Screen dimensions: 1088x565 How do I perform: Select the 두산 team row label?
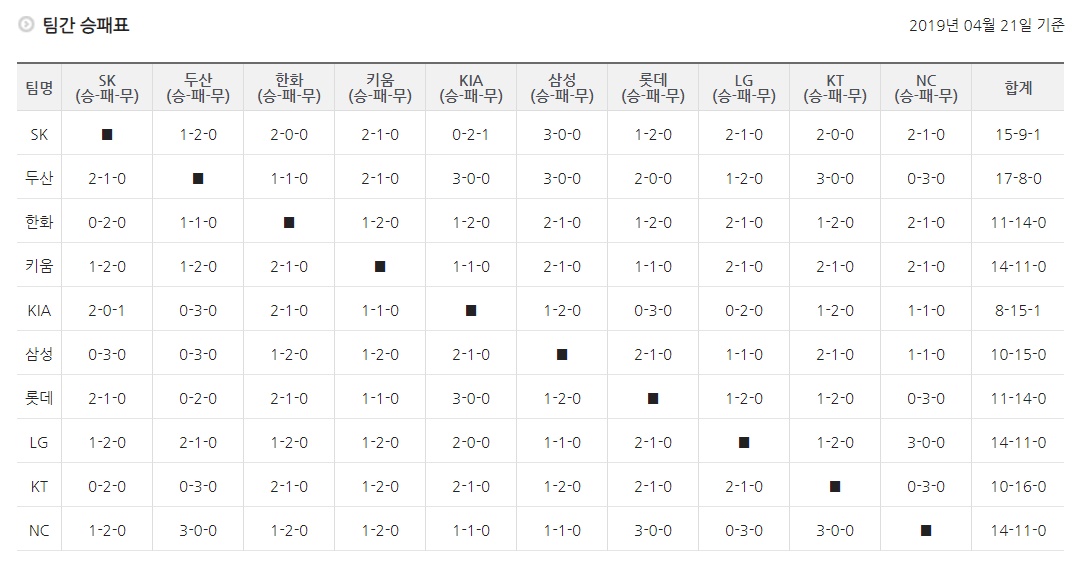(39, 178)
